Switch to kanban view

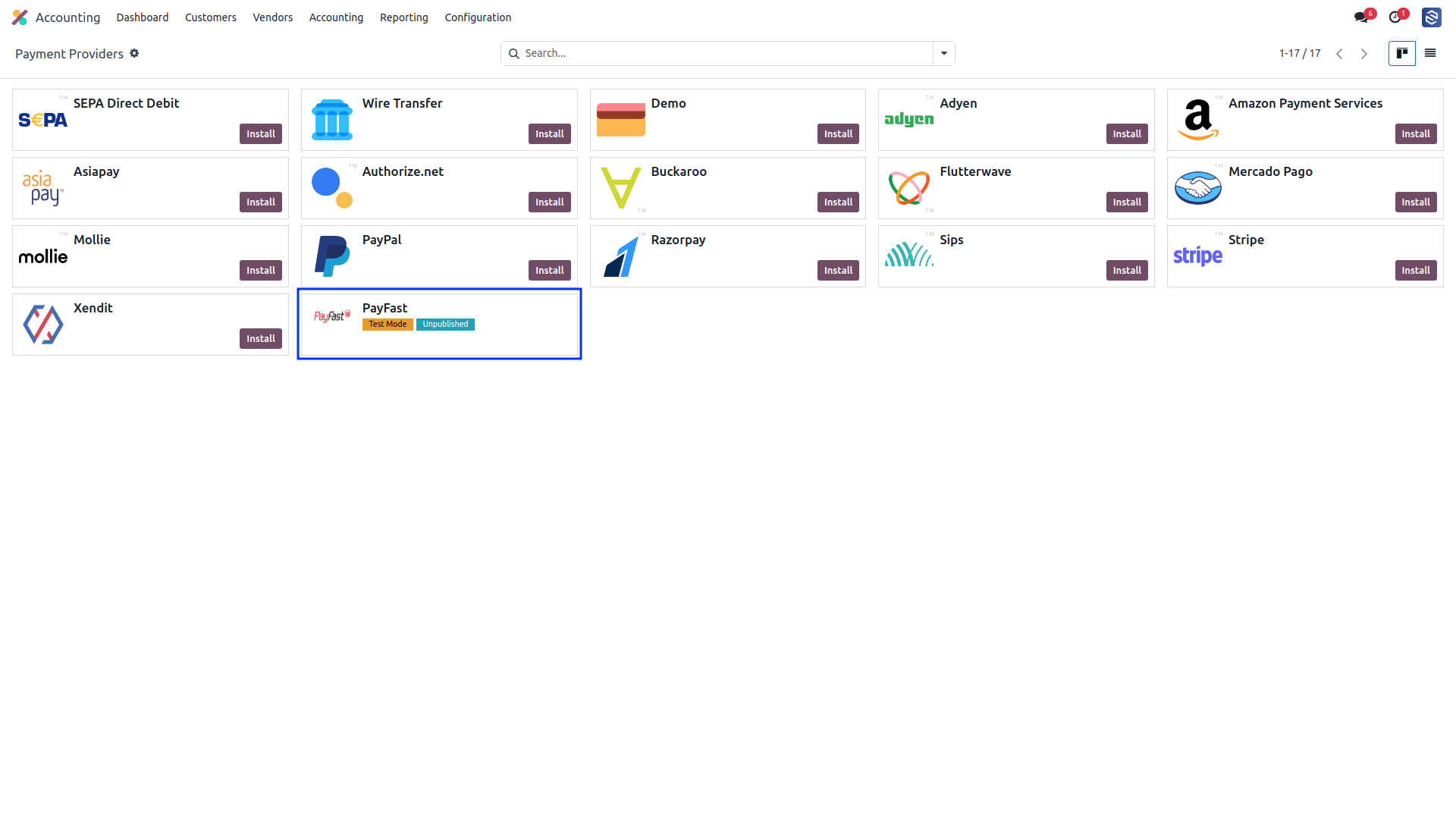coord(1402,53)
